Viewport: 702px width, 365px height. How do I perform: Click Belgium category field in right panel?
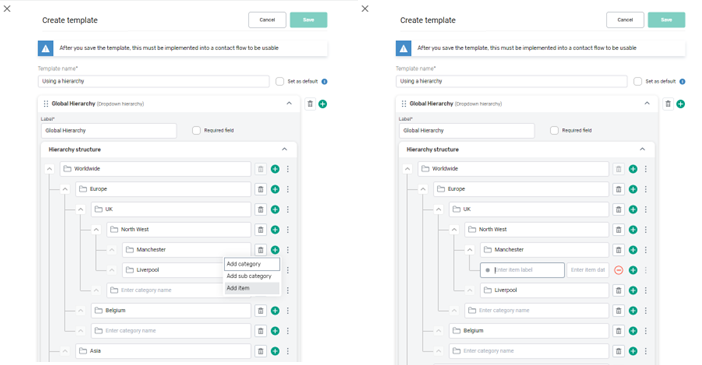529,331
